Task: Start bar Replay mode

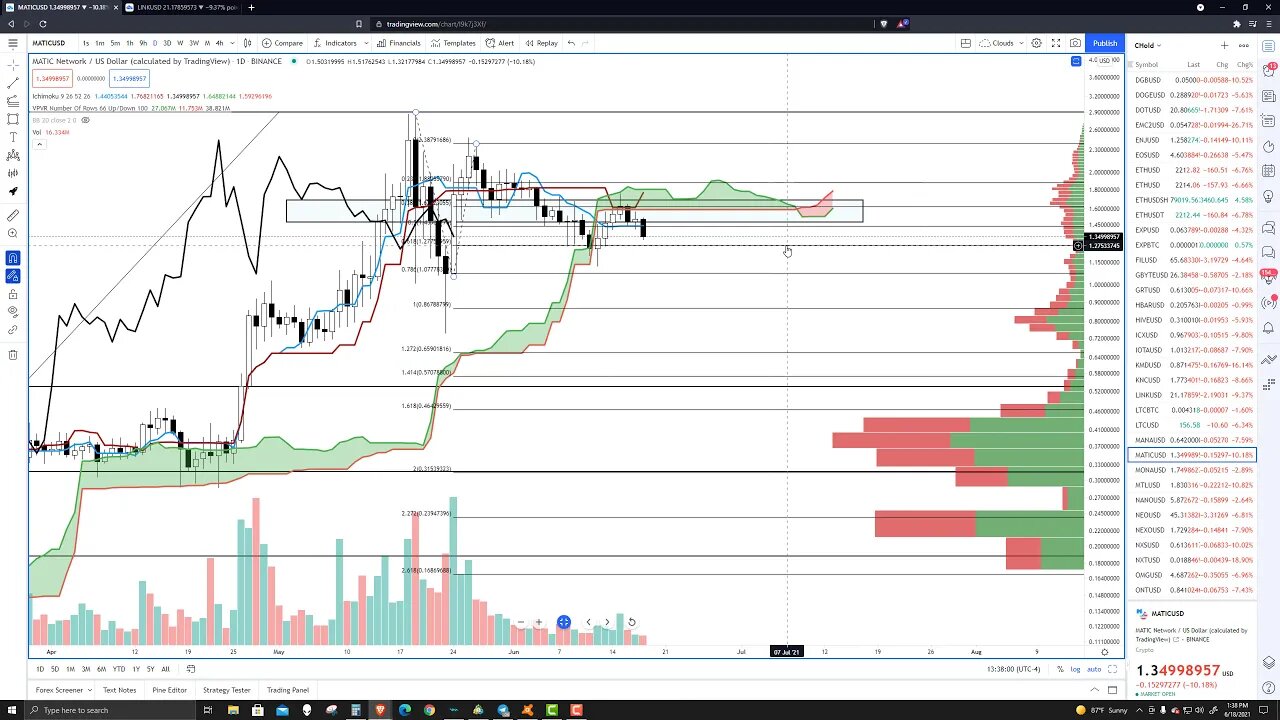Action: [541, 43]
